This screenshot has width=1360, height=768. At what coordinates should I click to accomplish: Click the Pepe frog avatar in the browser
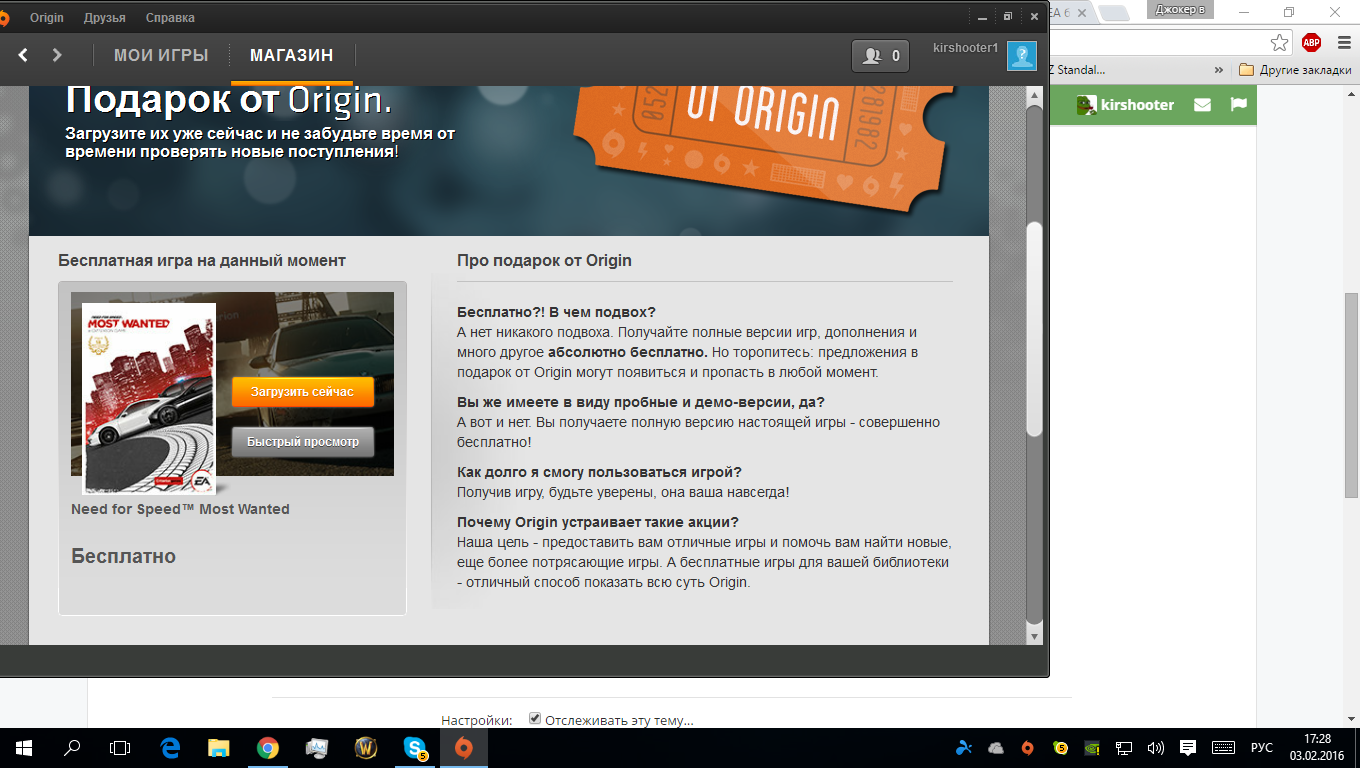[1086, 105]
